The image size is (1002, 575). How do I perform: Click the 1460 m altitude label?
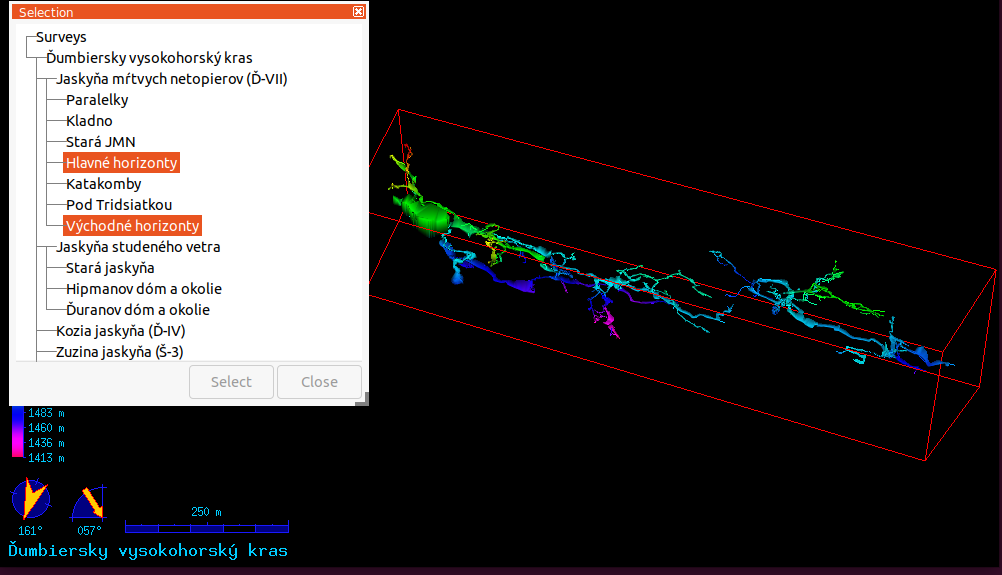click(x=46, y=428)
